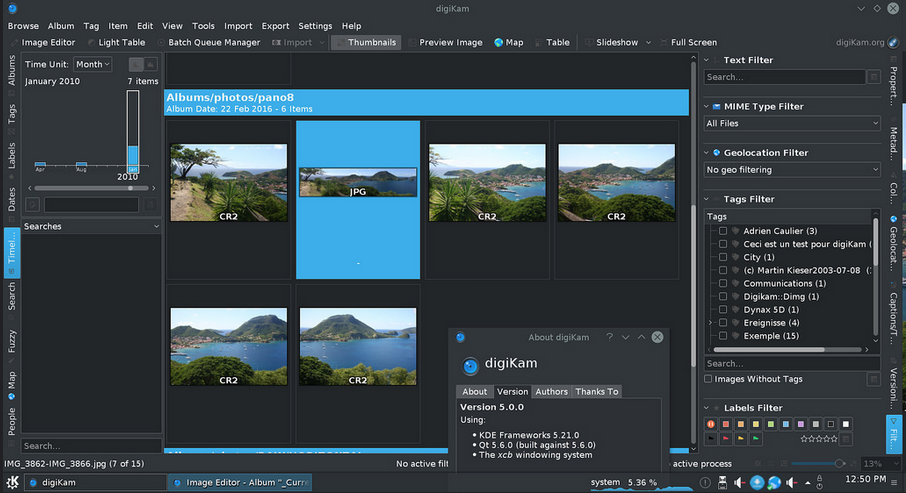
Task: Click the thumbnail zoom slider handle
Action: (838, 464)
